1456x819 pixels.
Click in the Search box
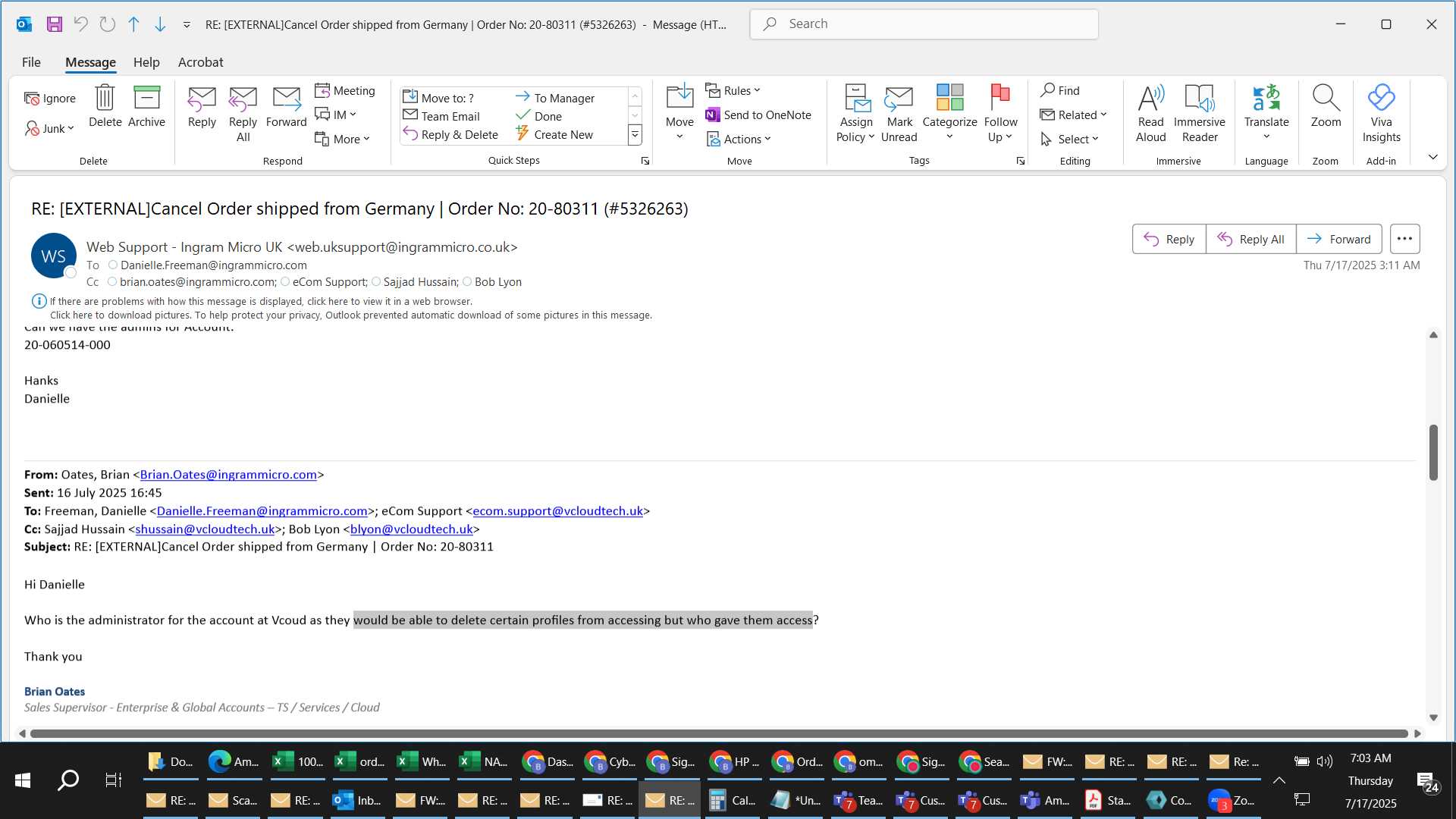click(924, 24)
